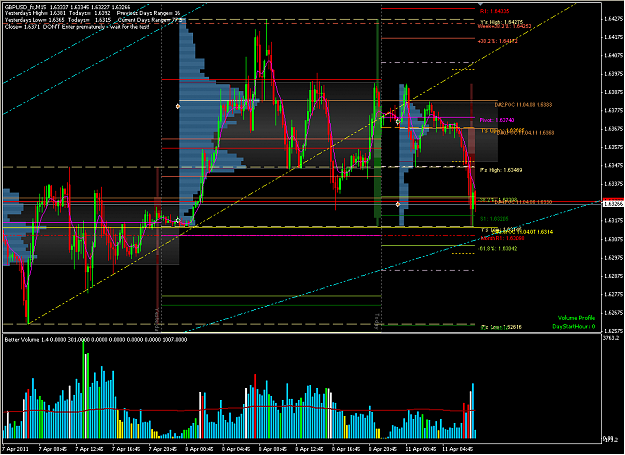
Task: Click the 'DONT Enter prematurely' comment line
Action: pyautogui.click(x=77, y=27)
